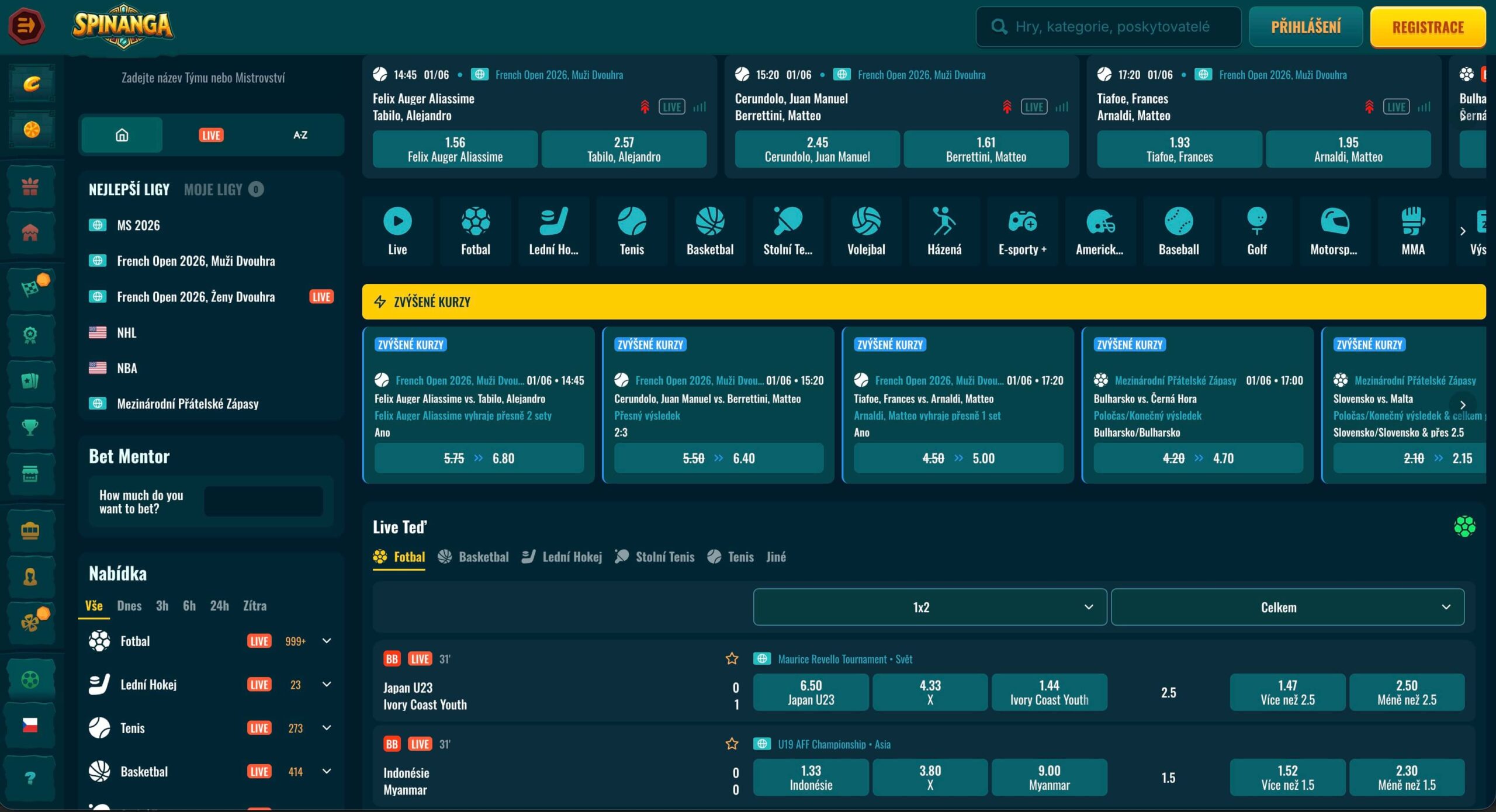
Task: Click the trophy icon in sidebar
Action: [x=30, y=427]
